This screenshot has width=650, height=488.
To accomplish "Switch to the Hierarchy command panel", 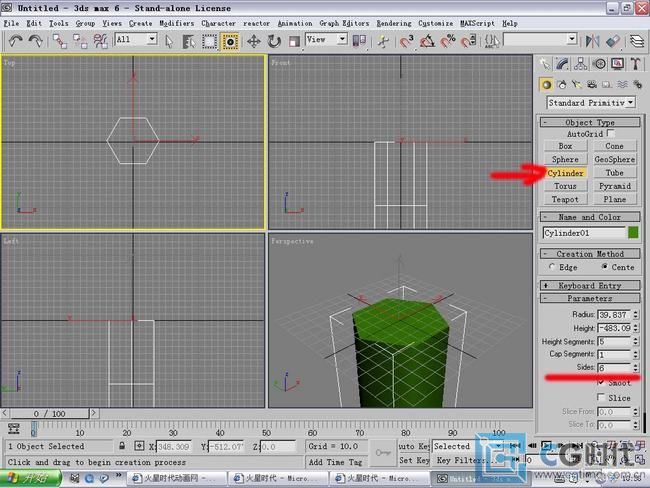I will (x=580, y=64).
